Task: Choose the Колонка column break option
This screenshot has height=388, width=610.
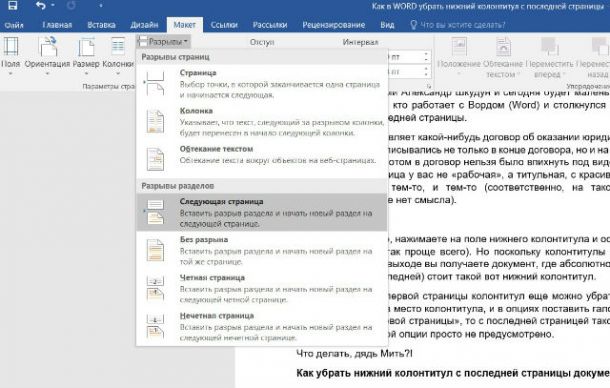Action: click(262, 121)
